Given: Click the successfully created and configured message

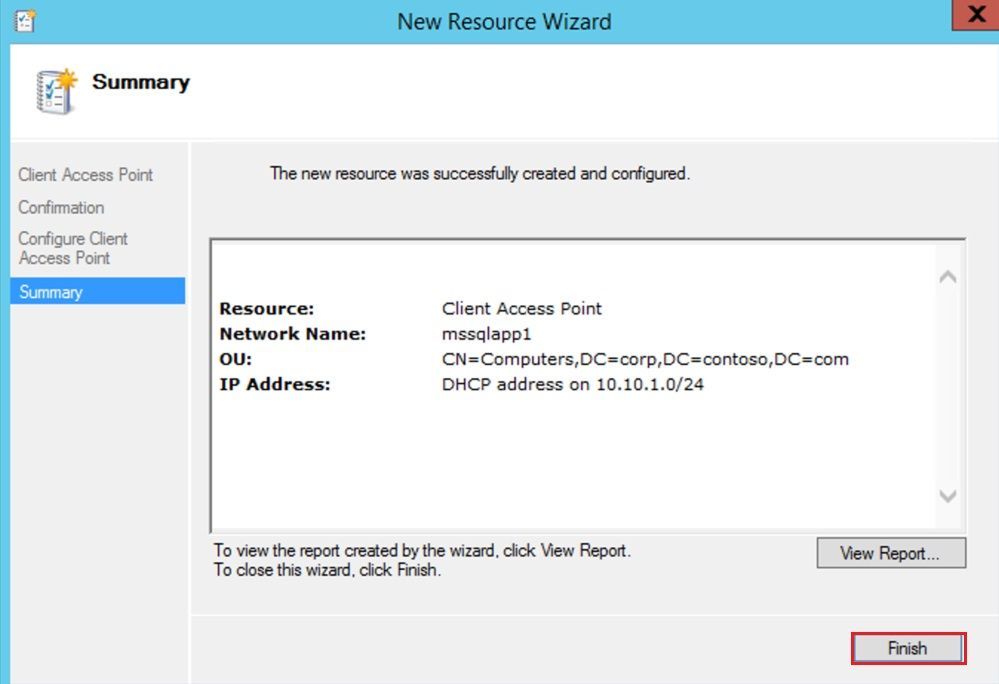Looking at the screenshot, I should (x=480, y=173).
